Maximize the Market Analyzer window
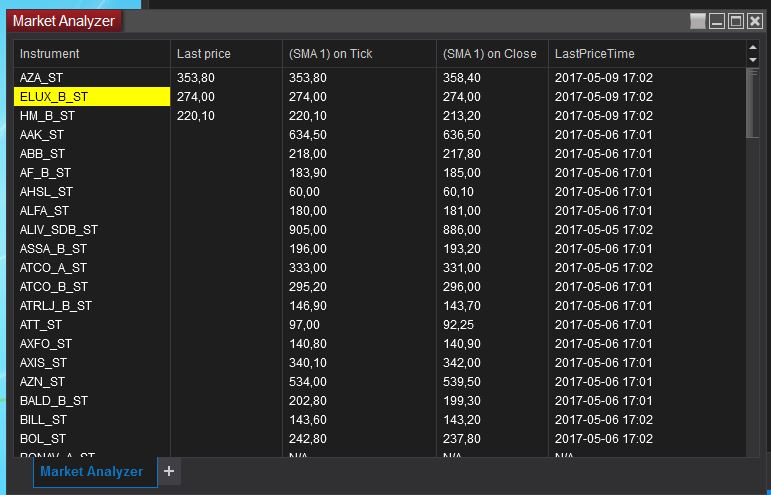The image size is (771, 495). pyautogui.click(x=736, y=21)
